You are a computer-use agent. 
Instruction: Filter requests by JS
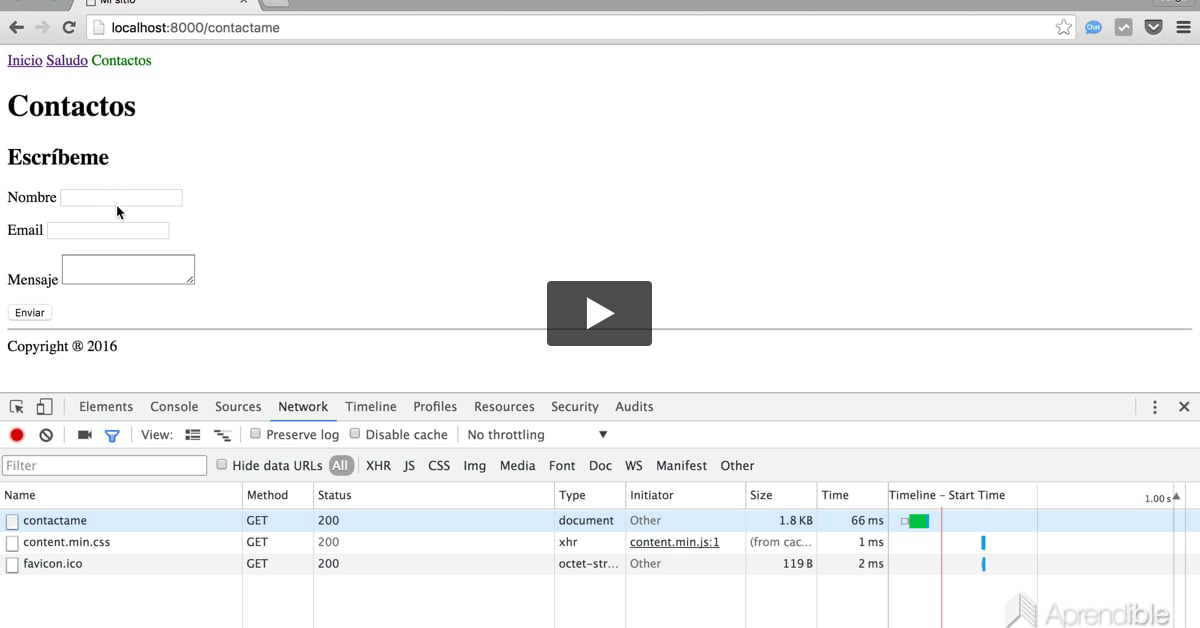pyautogui.click(x=409, y=466)
